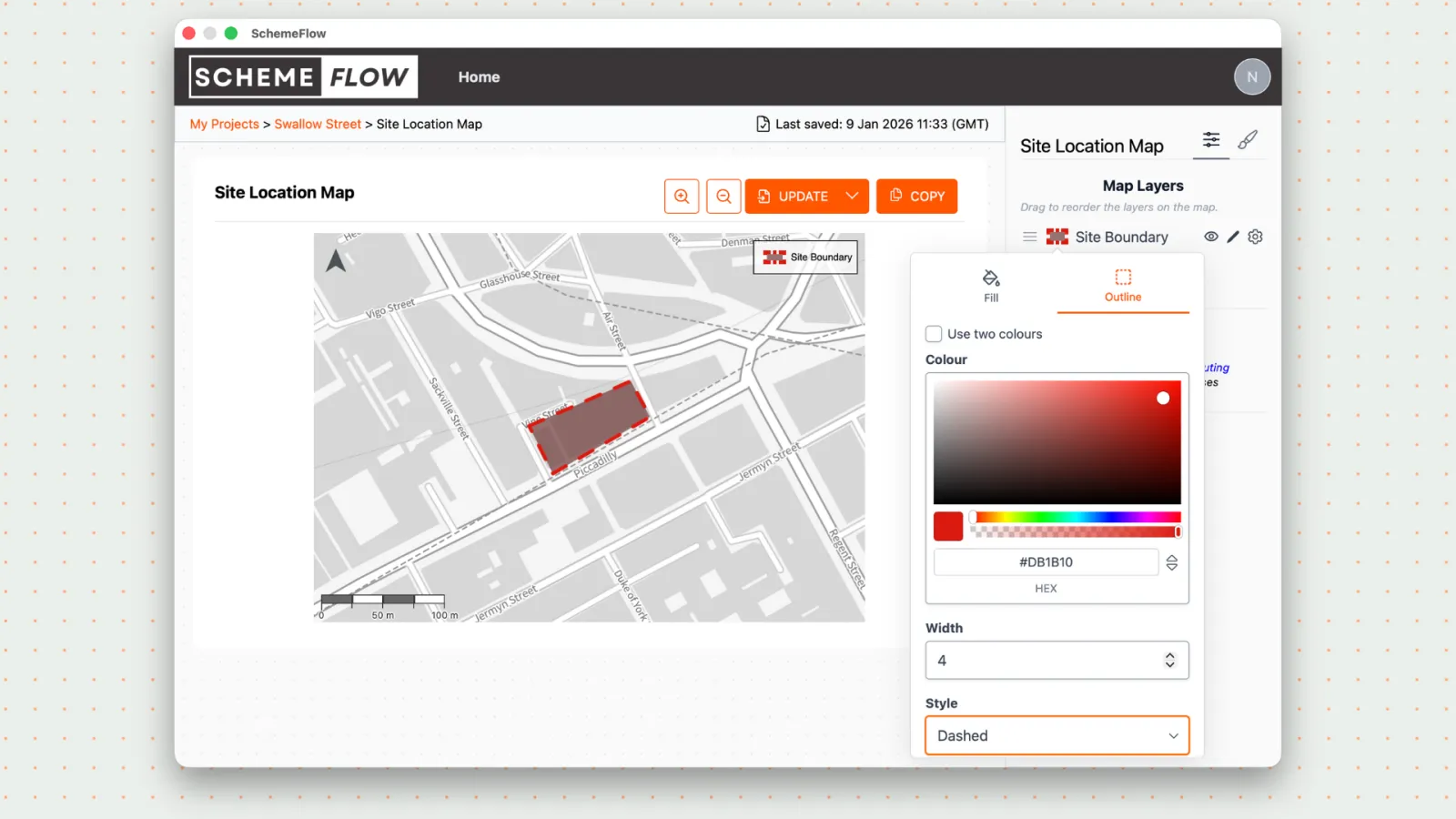Click the map zoom in icon
1456x819 pixels.
pyautogui.click(x=682, y=196)
